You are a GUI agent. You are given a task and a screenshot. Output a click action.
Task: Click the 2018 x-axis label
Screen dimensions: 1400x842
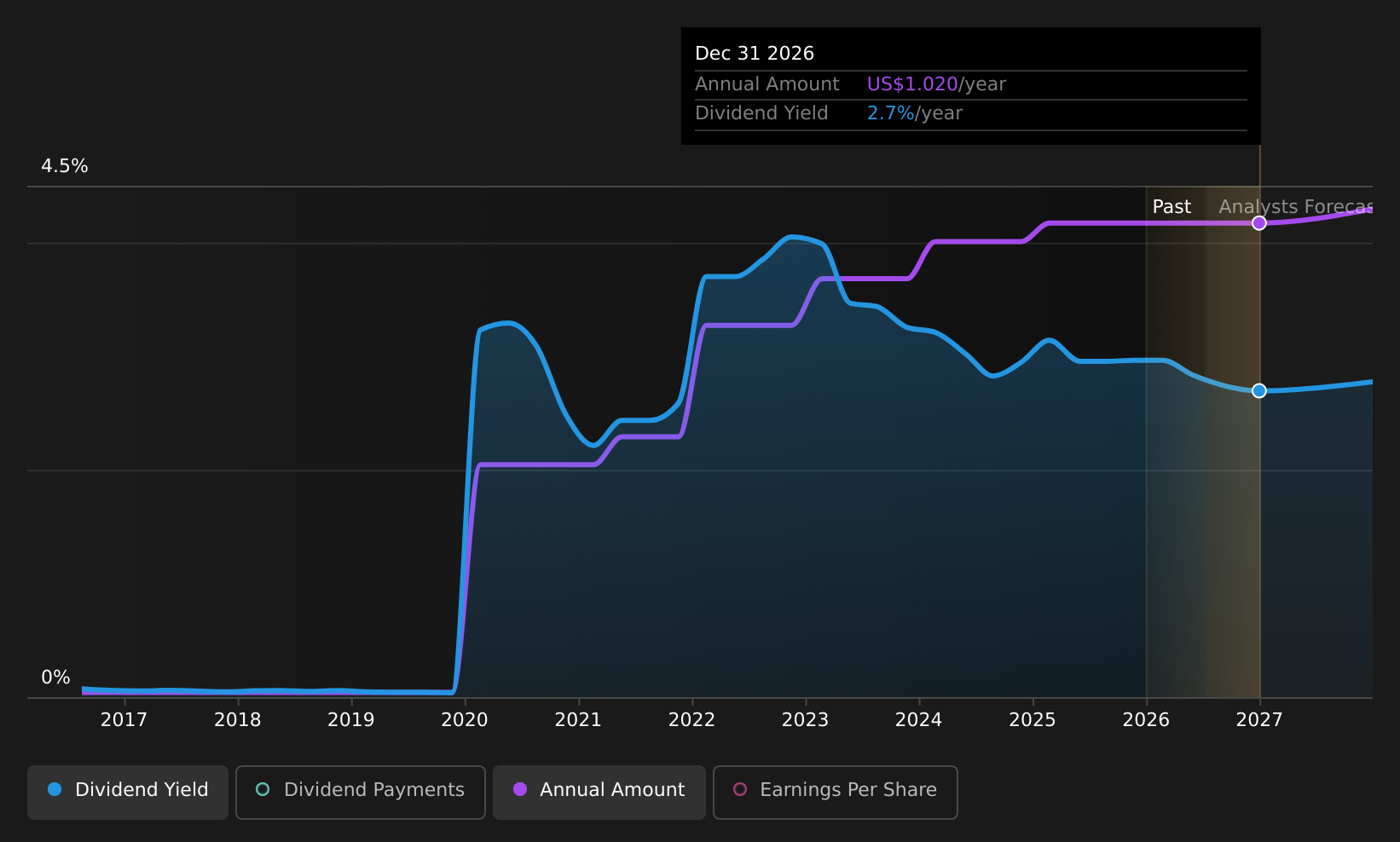click(x=237, y=720)
